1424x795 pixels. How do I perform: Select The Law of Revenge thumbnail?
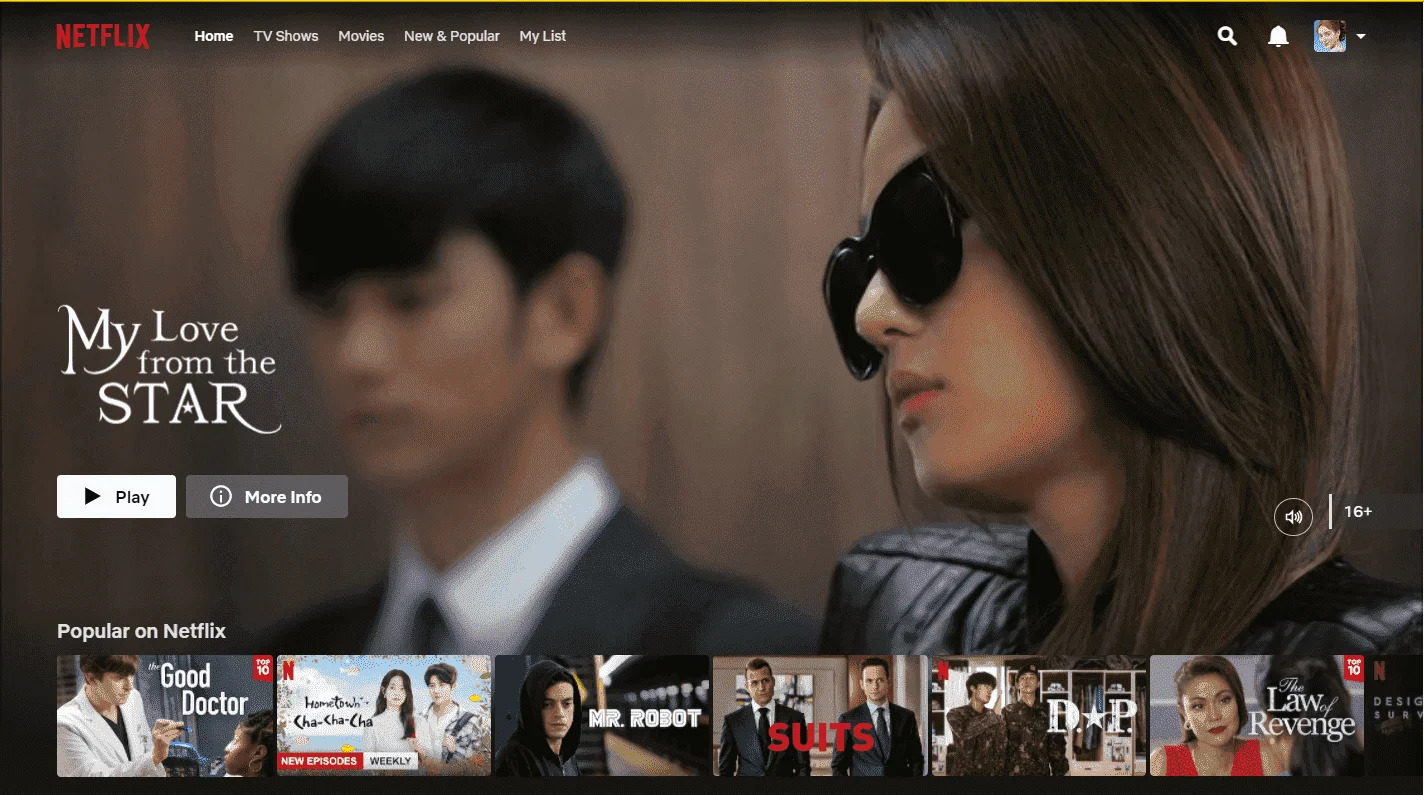[1257, 716]
